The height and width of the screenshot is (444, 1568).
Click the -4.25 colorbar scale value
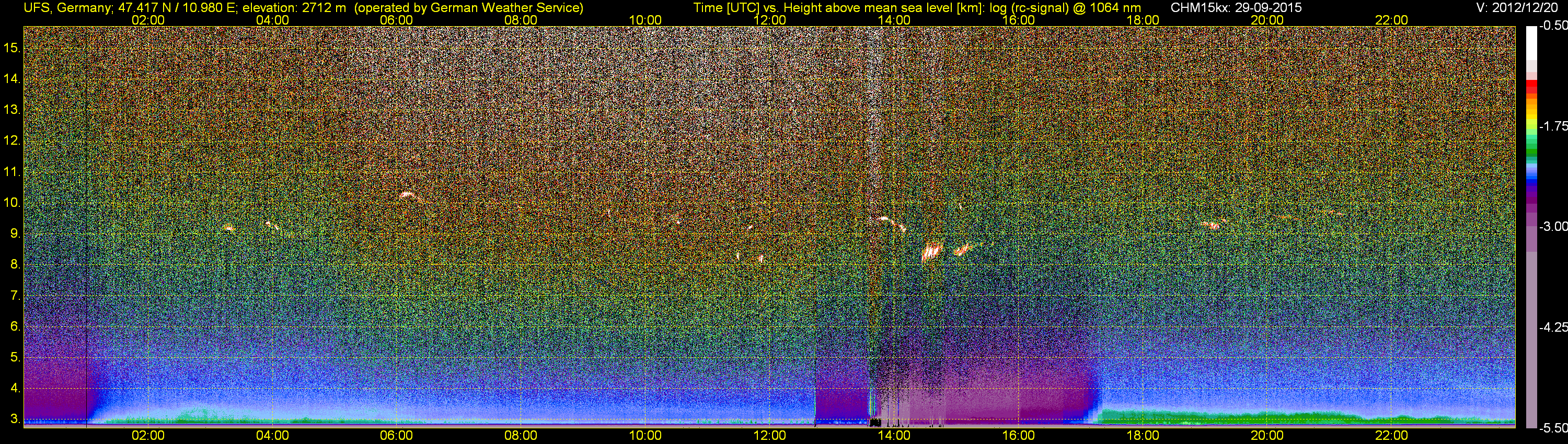[x=1553, y=326]
